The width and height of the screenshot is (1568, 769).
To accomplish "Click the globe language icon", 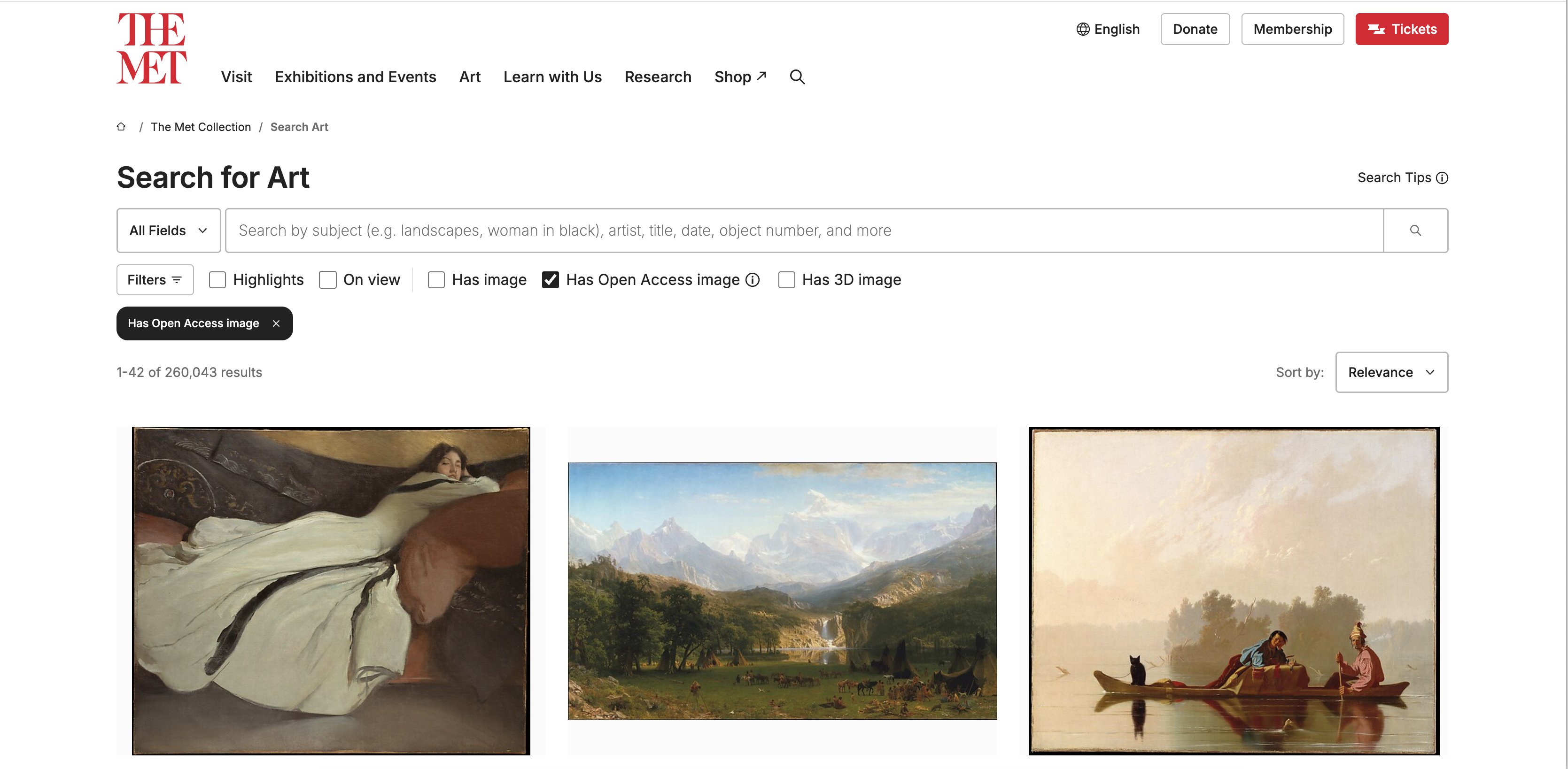I will click(x=1083, y=29).
